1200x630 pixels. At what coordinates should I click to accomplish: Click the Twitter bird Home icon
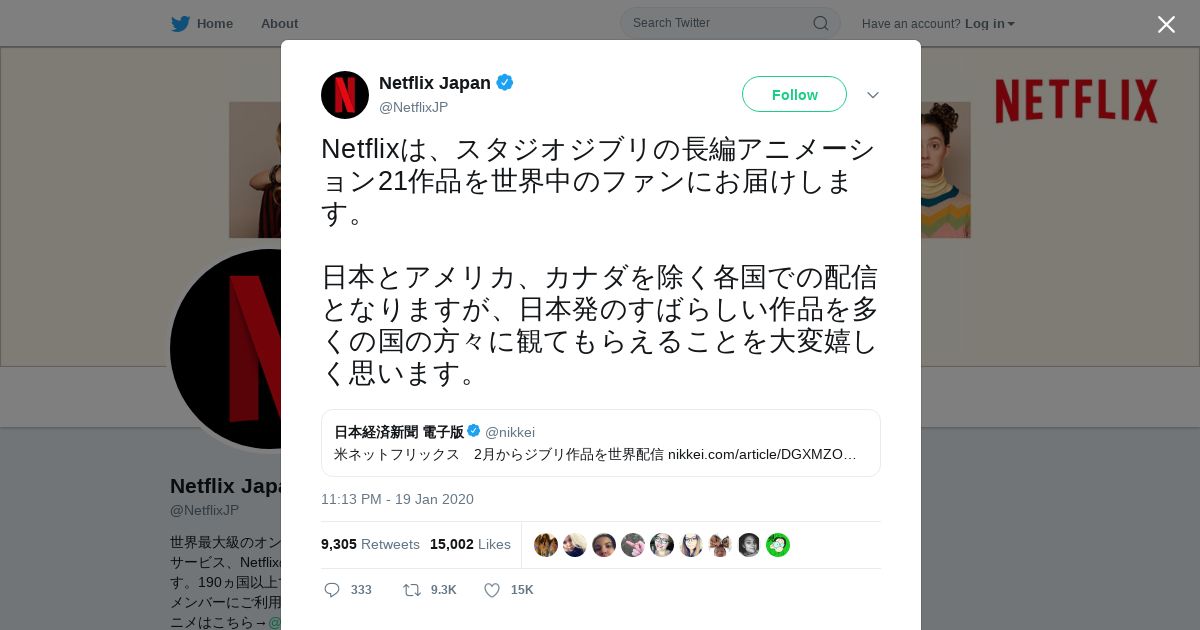coord(180,23)
